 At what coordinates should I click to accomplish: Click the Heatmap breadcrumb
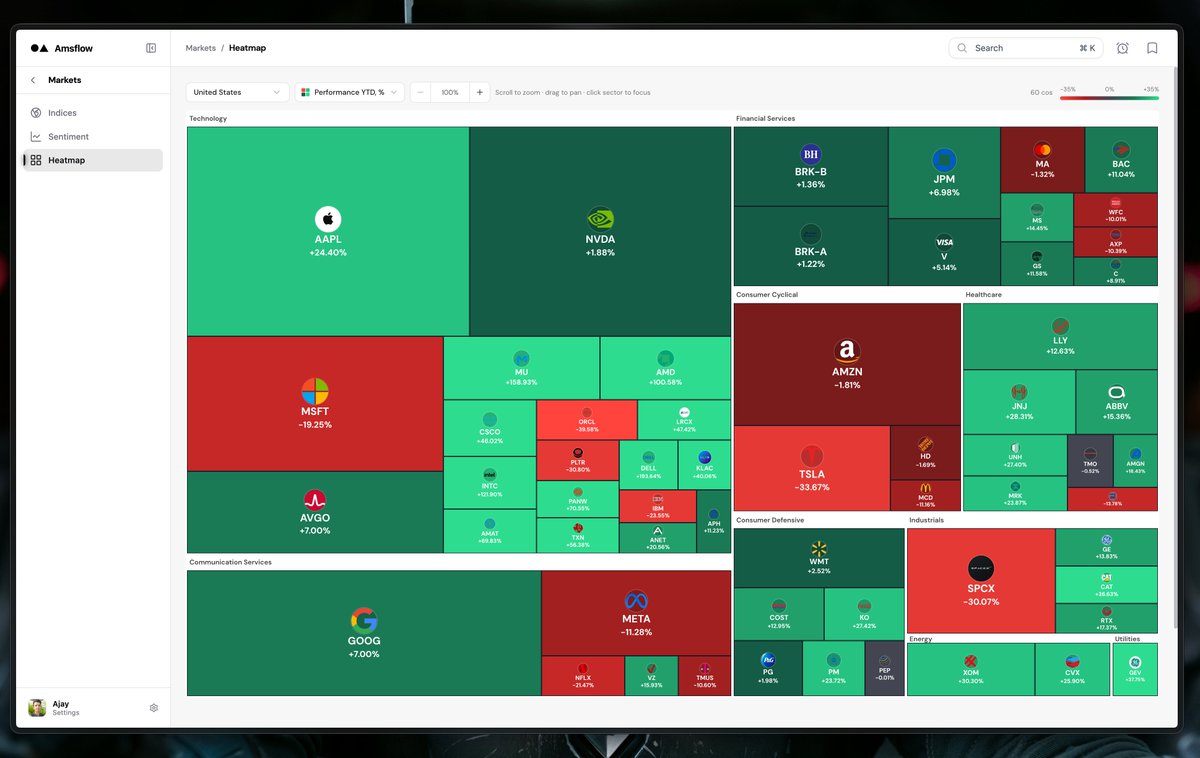coord(247,48)
